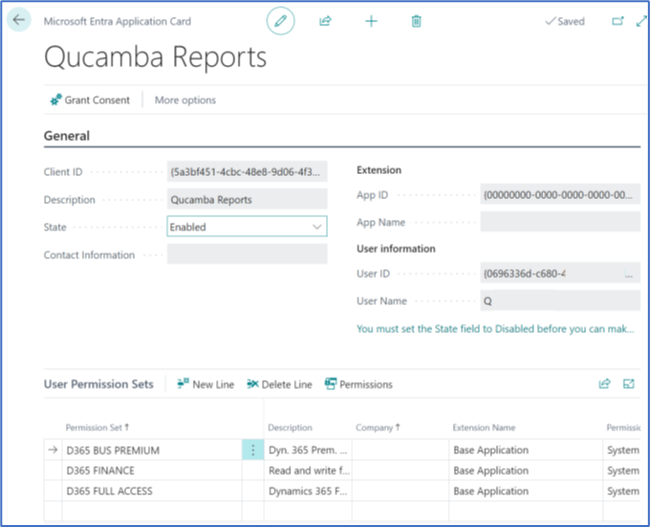Go back using the arrow button
Screen dimensions: 650x527
pyautogui.click(x=19, y=19)
